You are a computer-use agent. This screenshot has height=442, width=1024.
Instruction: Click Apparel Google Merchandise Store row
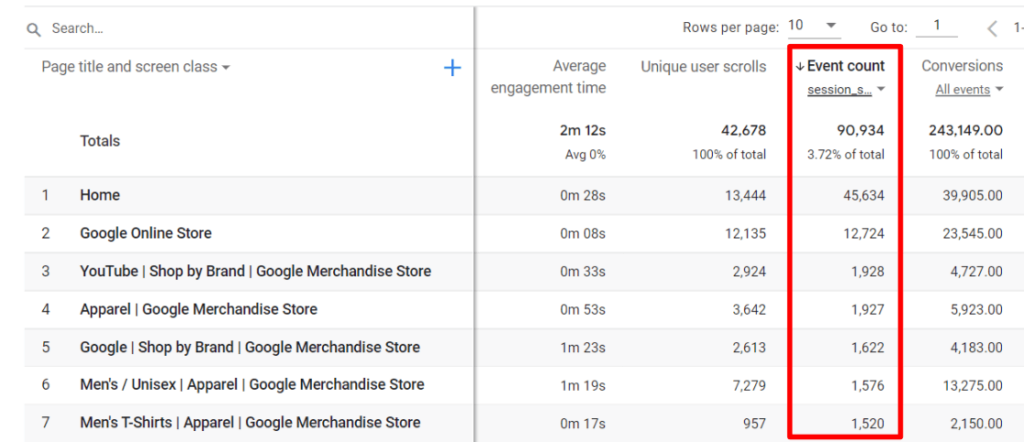coord(198,309)
